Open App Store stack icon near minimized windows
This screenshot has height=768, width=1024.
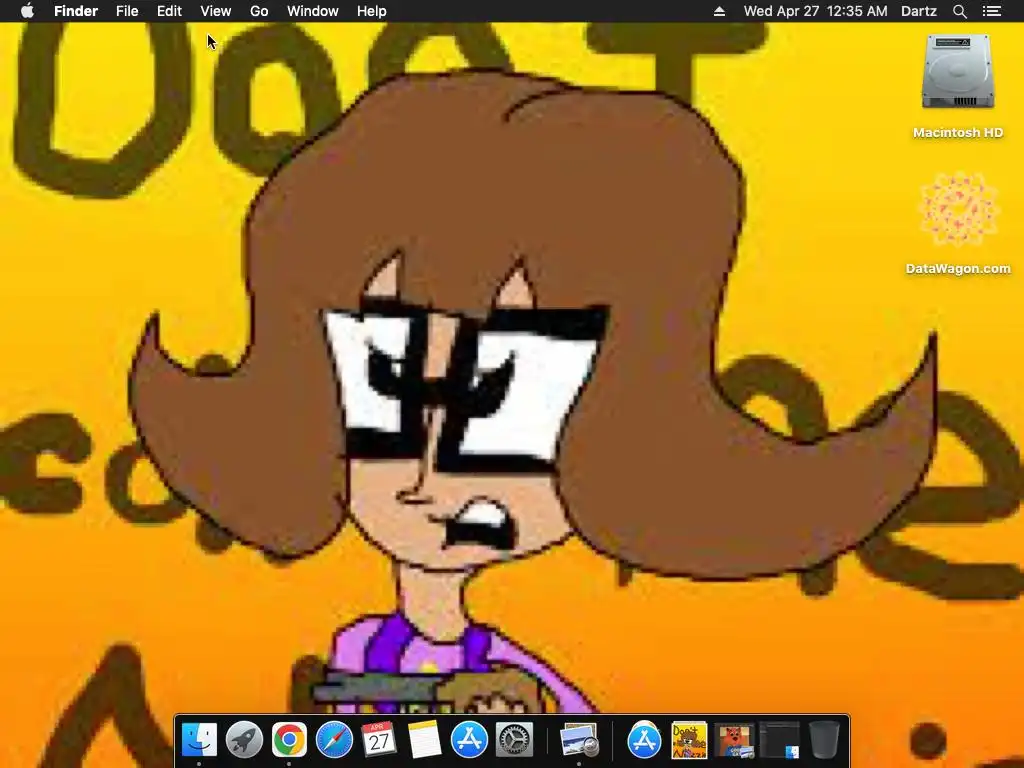(645, 740)
